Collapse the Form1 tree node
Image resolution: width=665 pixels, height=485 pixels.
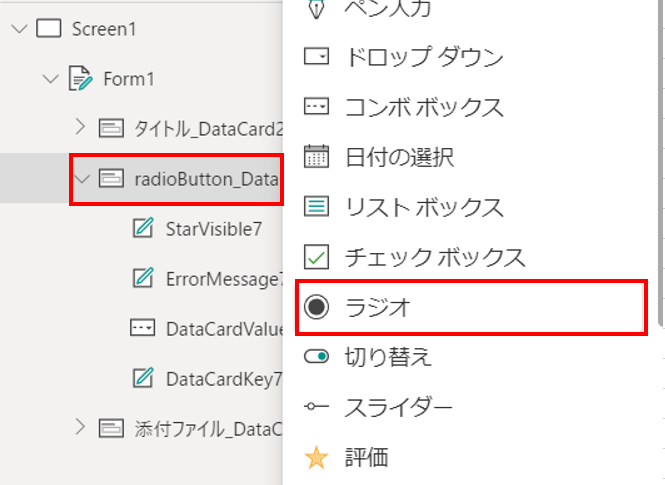pyautogui.click(x=50, y=78)
